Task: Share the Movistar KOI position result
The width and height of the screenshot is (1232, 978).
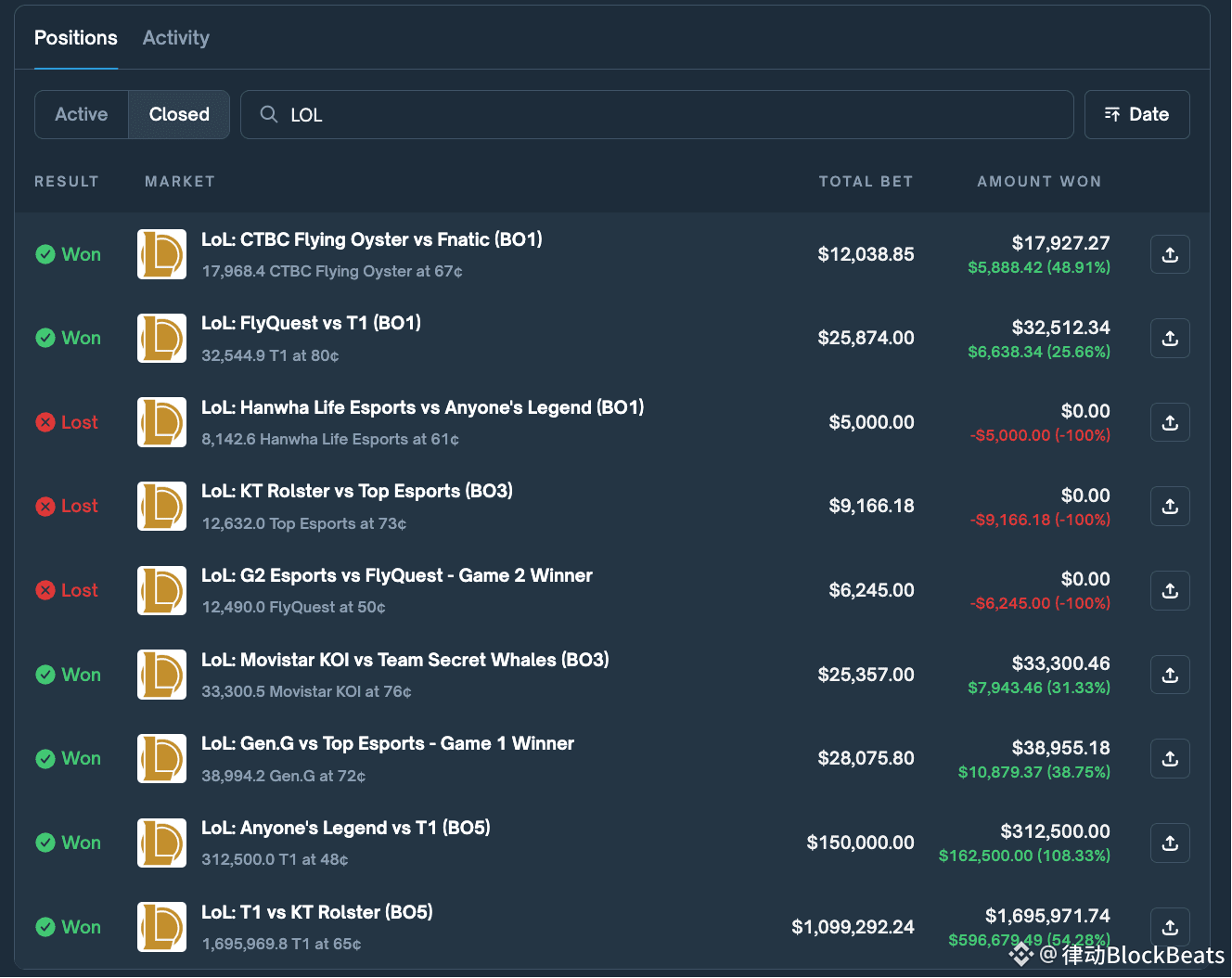Action: point(1170,675)
